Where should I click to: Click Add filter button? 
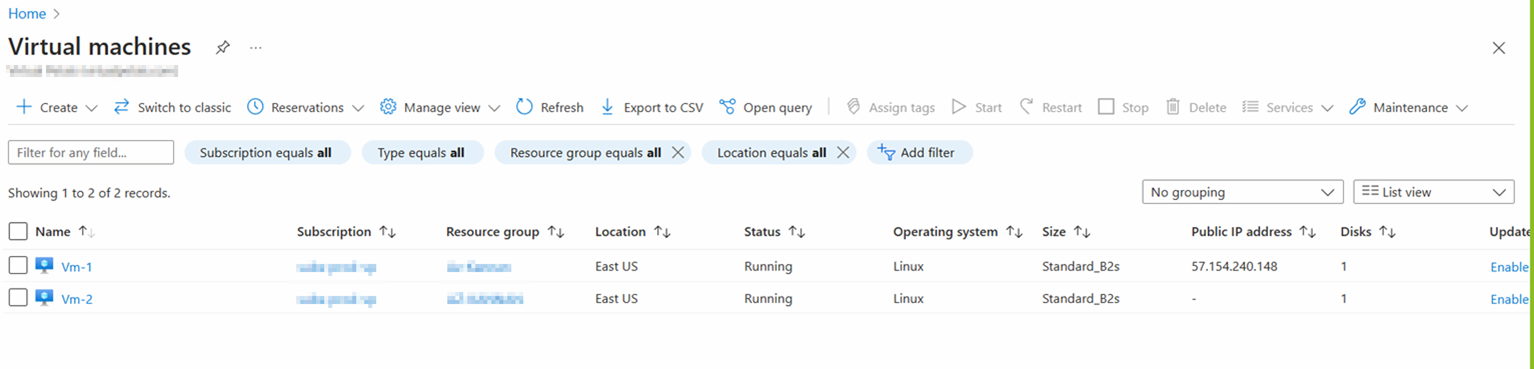click(x=919, y=153)
